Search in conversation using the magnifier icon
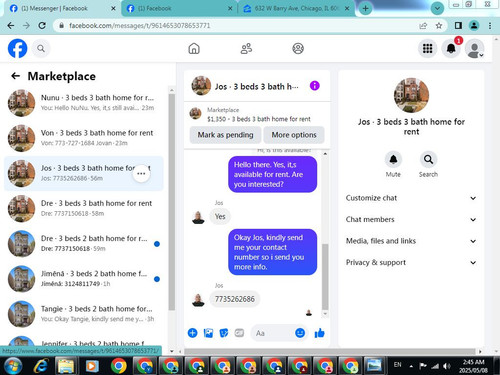The height and width of the screenshot is (375, 500). pos(428,160)
